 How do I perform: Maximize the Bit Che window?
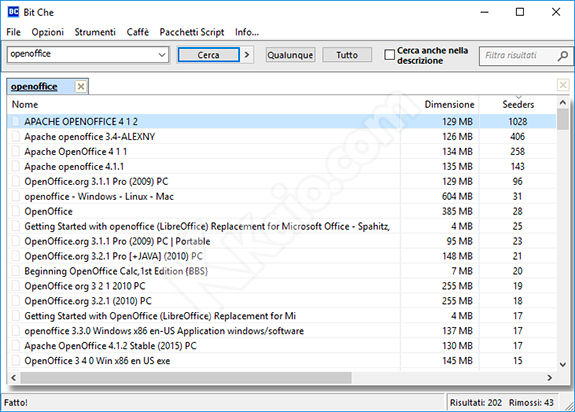click(520, 12)
